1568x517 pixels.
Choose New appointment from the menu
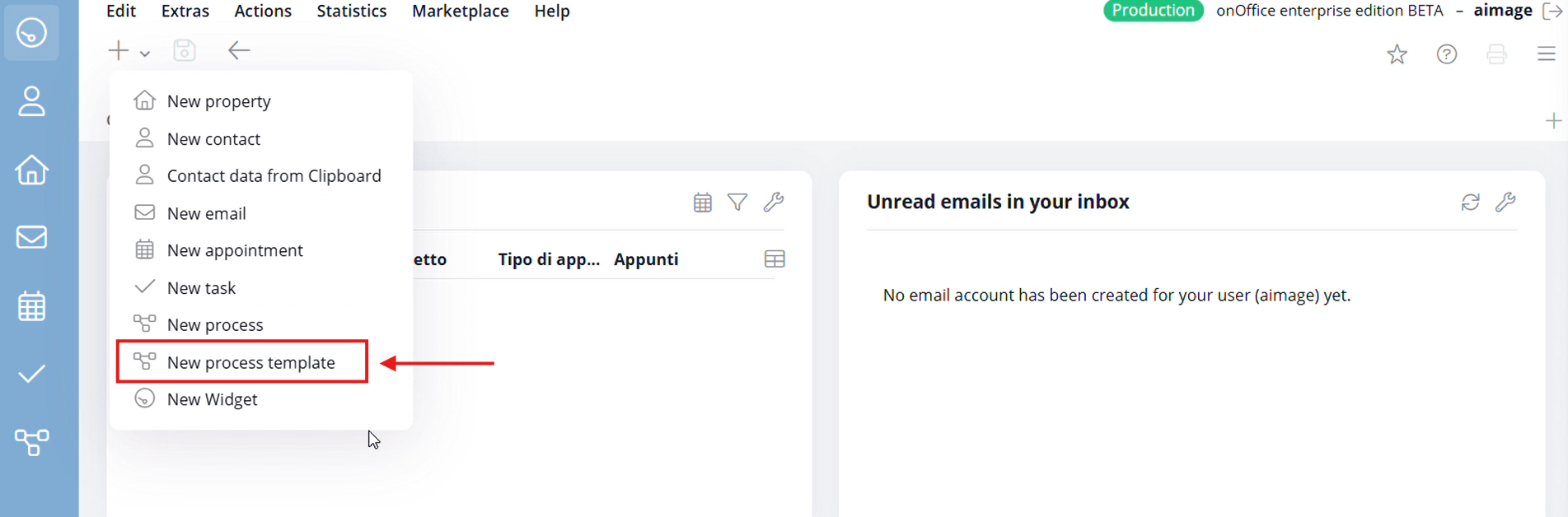pyautogui.click(x=235, y=250)
